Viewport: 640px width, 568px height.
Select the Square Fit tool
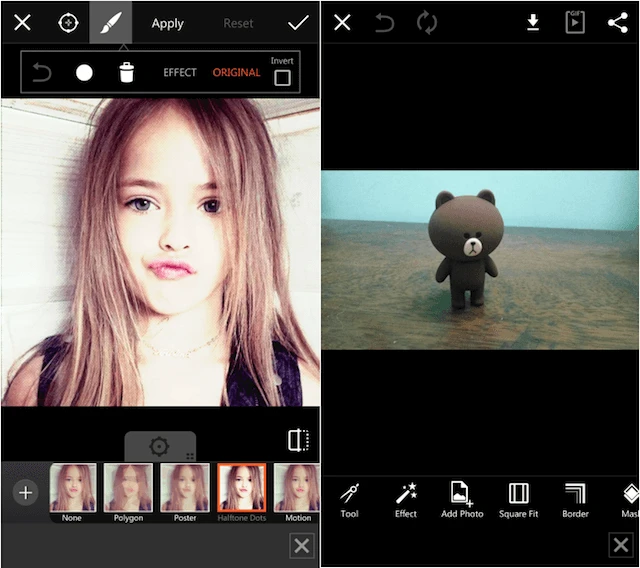(x=518, y=498)
